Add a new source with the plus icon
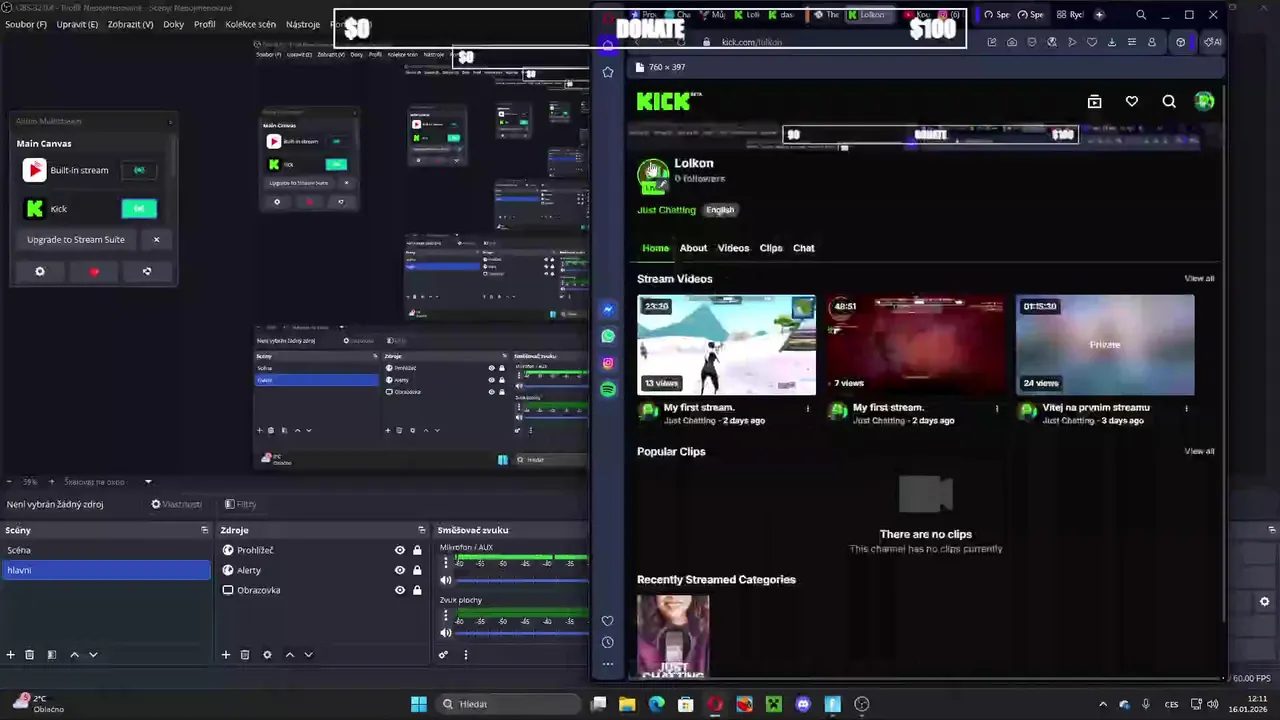Image resolution: width=1280 pixels, height=720 pixels. click(x=226, y=655)
